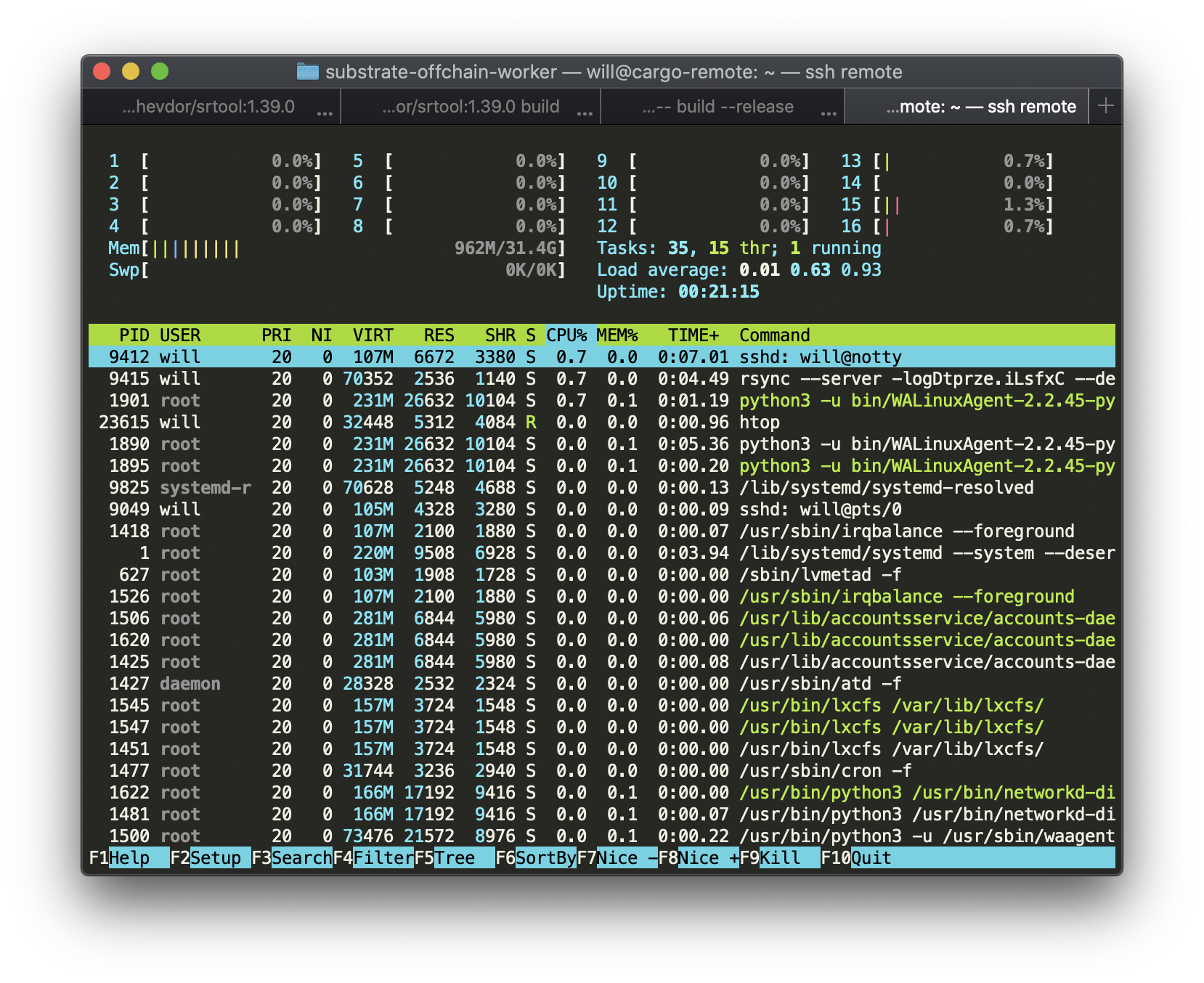The image size is (1204, 983).
Task: Select the sshd: will@pts/0 process row
Action: click(602, 509)
